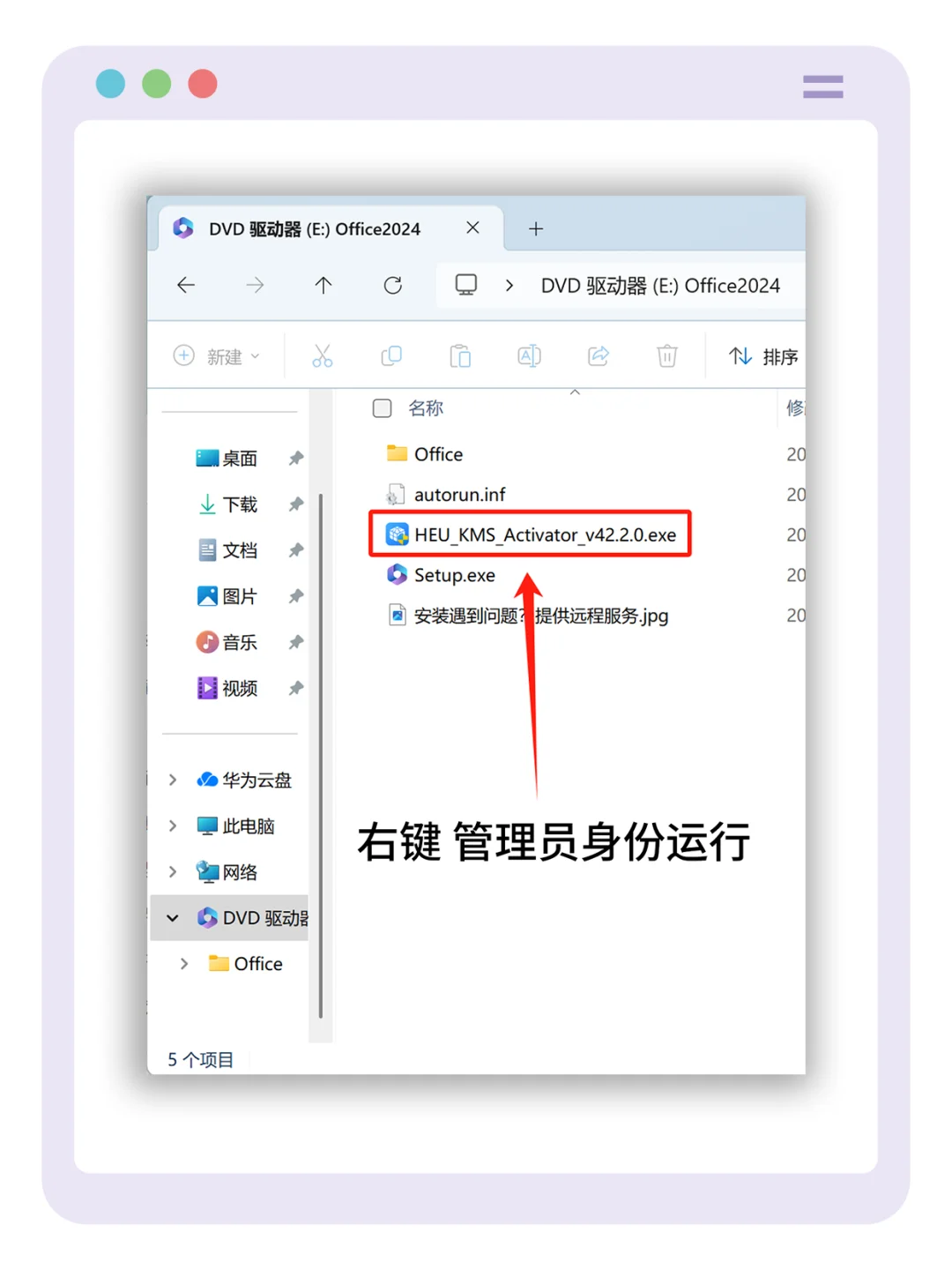
Task: Unpin 桌面 from quick access
Action: 295,458
